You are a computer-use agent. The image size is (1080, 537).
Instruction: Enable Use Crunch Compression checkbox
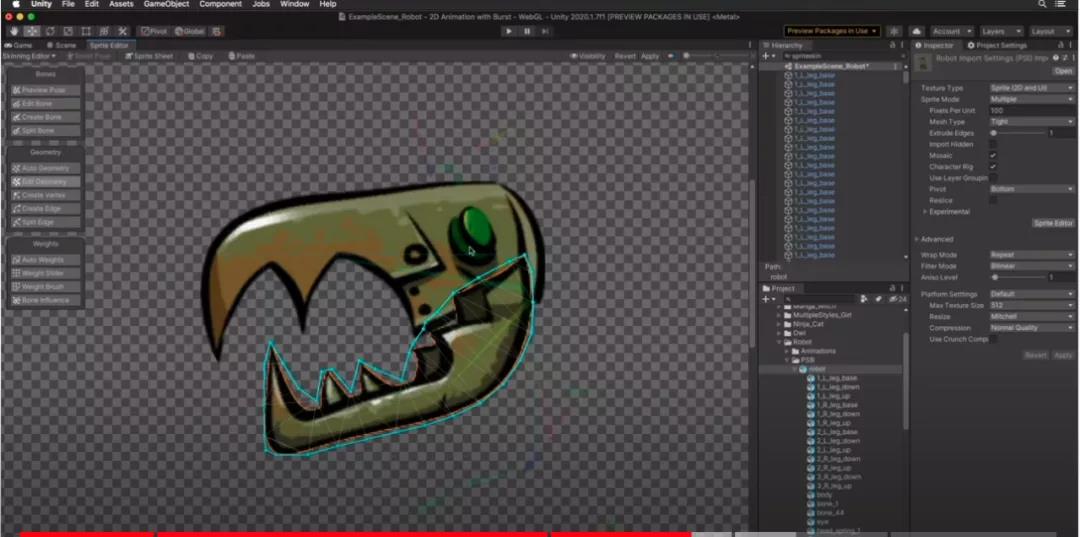pos(993,339)
